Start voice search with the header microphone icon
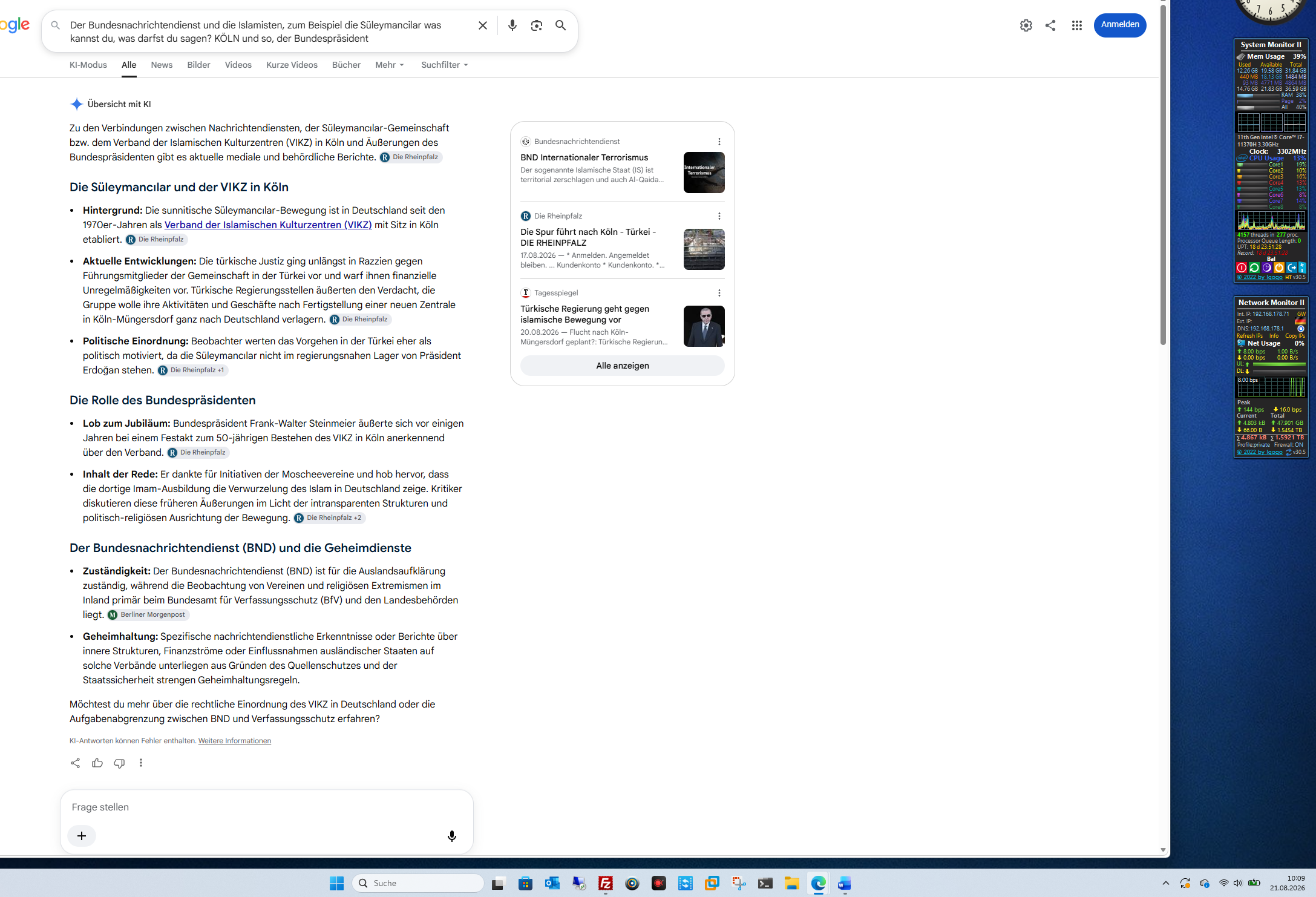1316x897 pixels. [512, 25]
